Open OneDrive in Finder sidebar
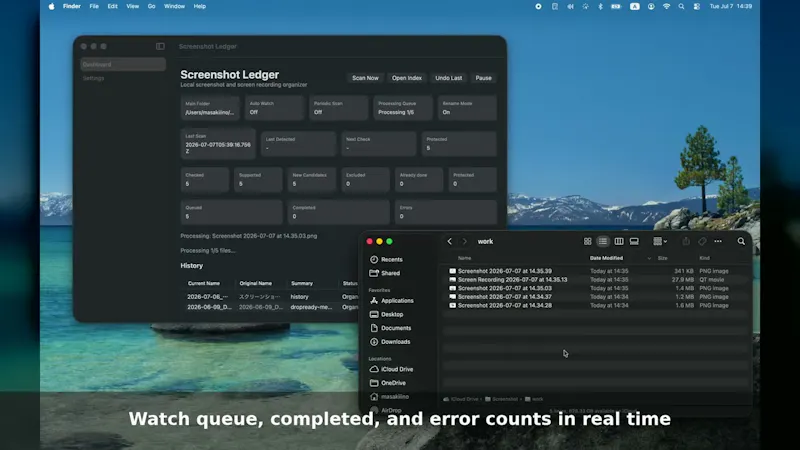The image size is (800, 450). tap(388, 383)
